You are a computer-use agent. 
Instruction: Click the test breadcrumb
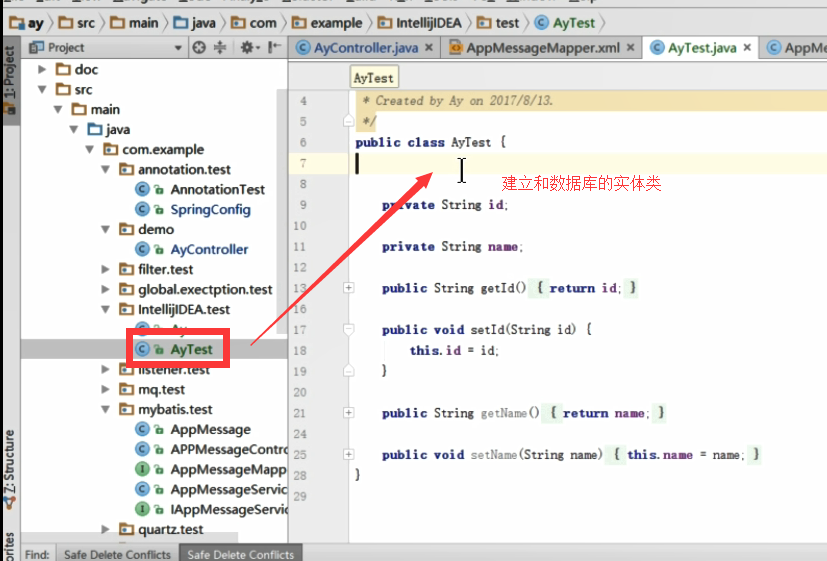click(498, 23)
